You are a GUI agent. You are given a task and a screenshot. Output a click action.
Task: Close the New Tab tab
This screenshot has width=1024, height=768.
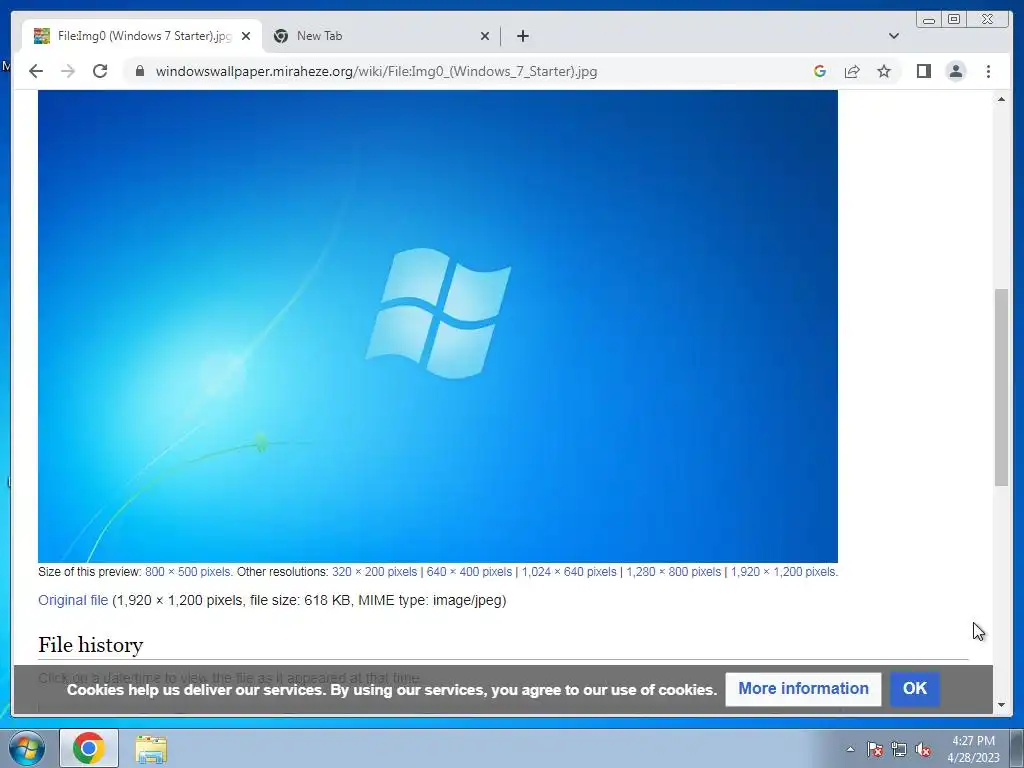pyautogui.click(x=485, y=36)
